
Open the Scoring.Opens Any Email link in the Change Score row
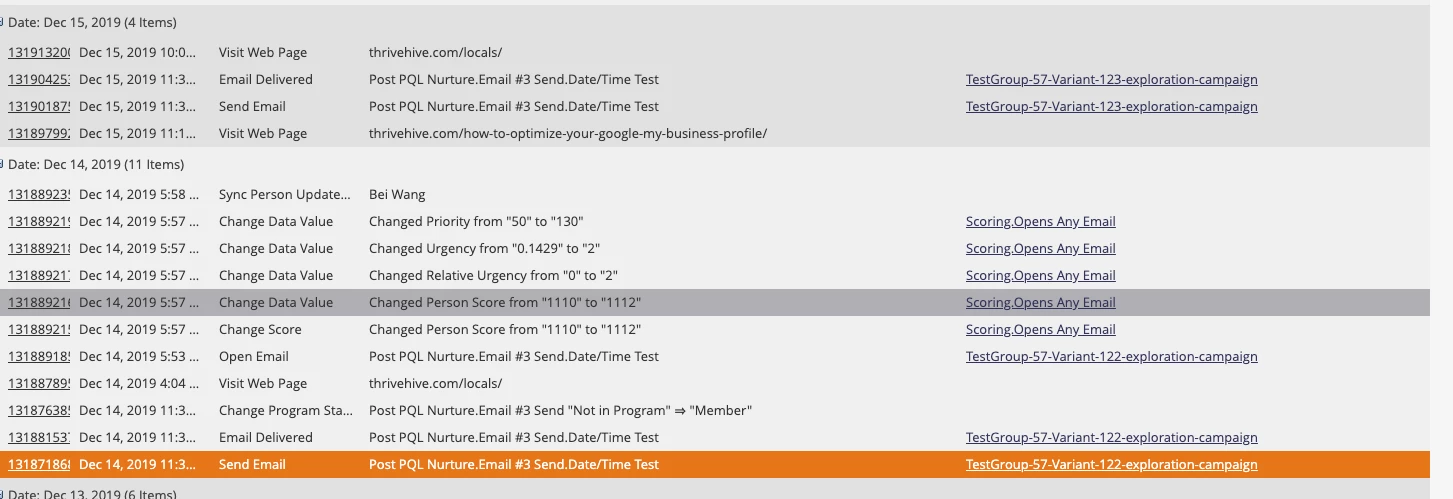pos(1040,330)
